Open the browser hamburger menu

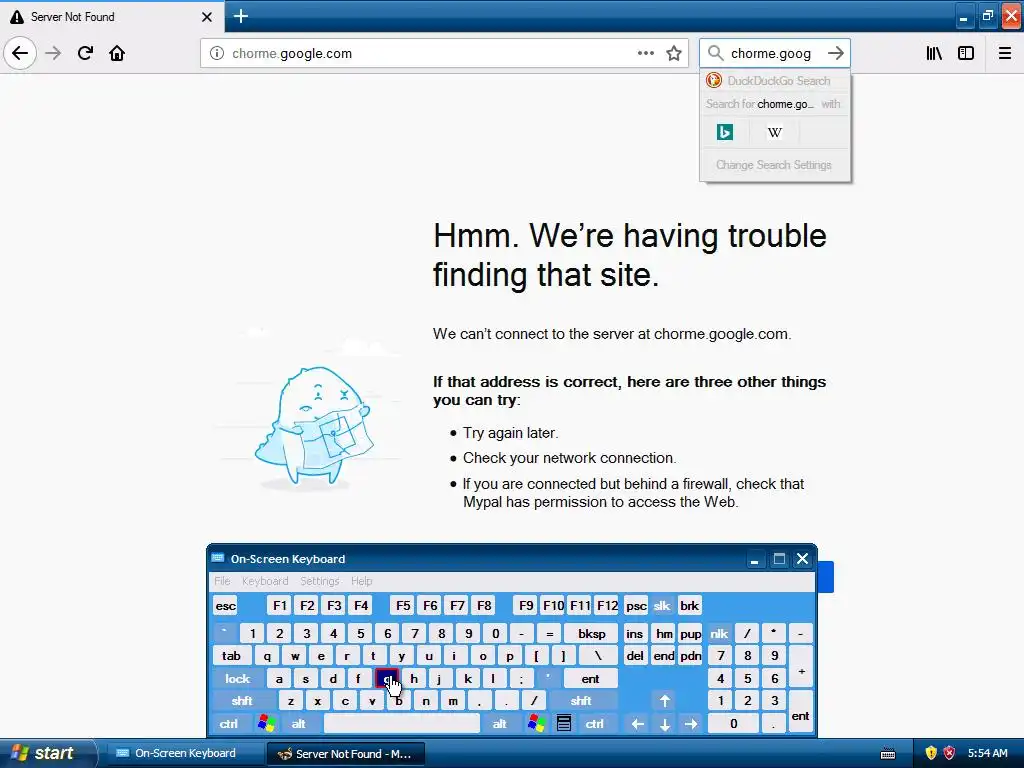1005,53
